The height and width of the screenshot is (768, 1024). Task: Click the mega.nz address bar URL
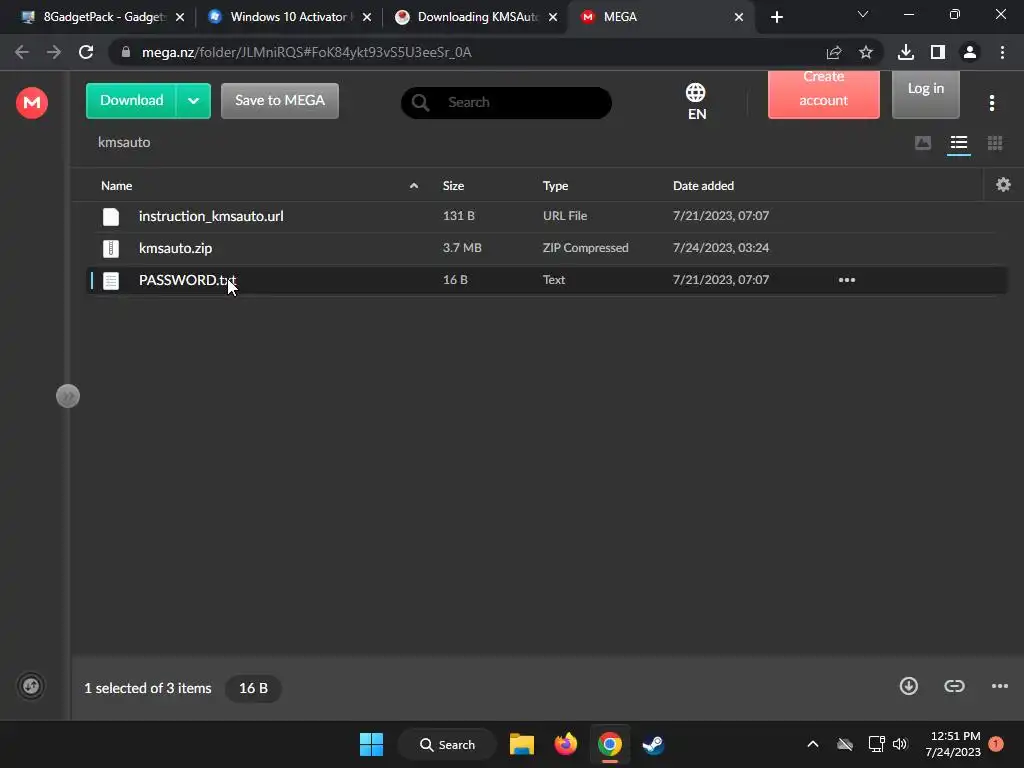coord(306,52)
